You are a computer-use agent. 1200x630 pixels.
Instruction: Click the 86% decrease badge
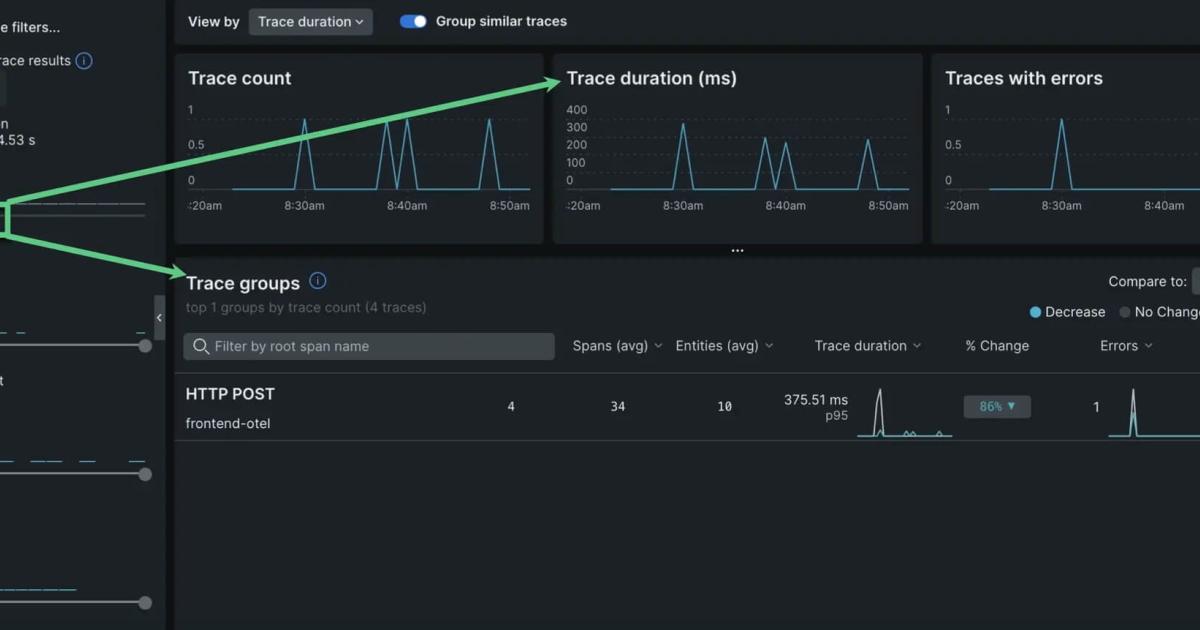(997, 407)
